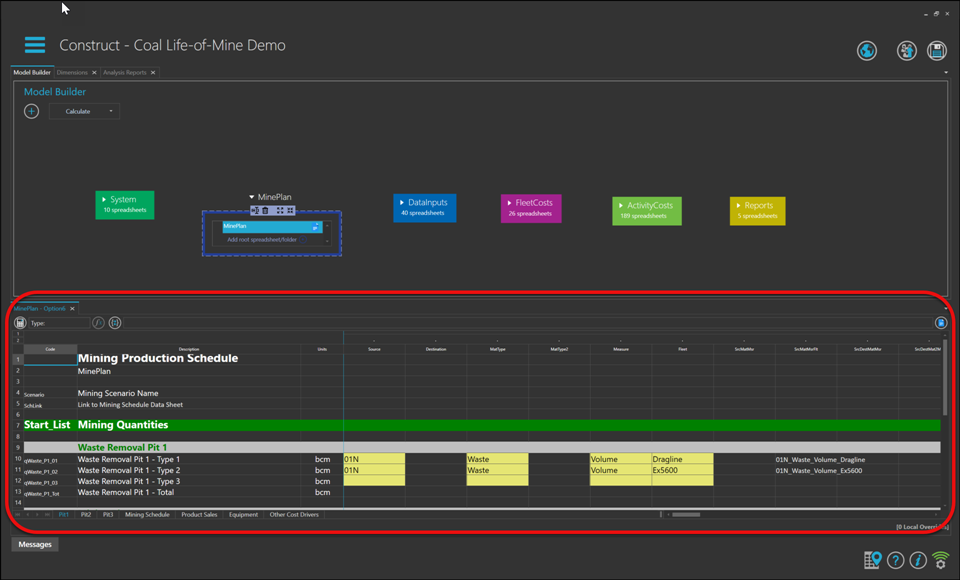Click the Dragline fleet cell
This screenshot has width=960, height=580.
[682, 459]
